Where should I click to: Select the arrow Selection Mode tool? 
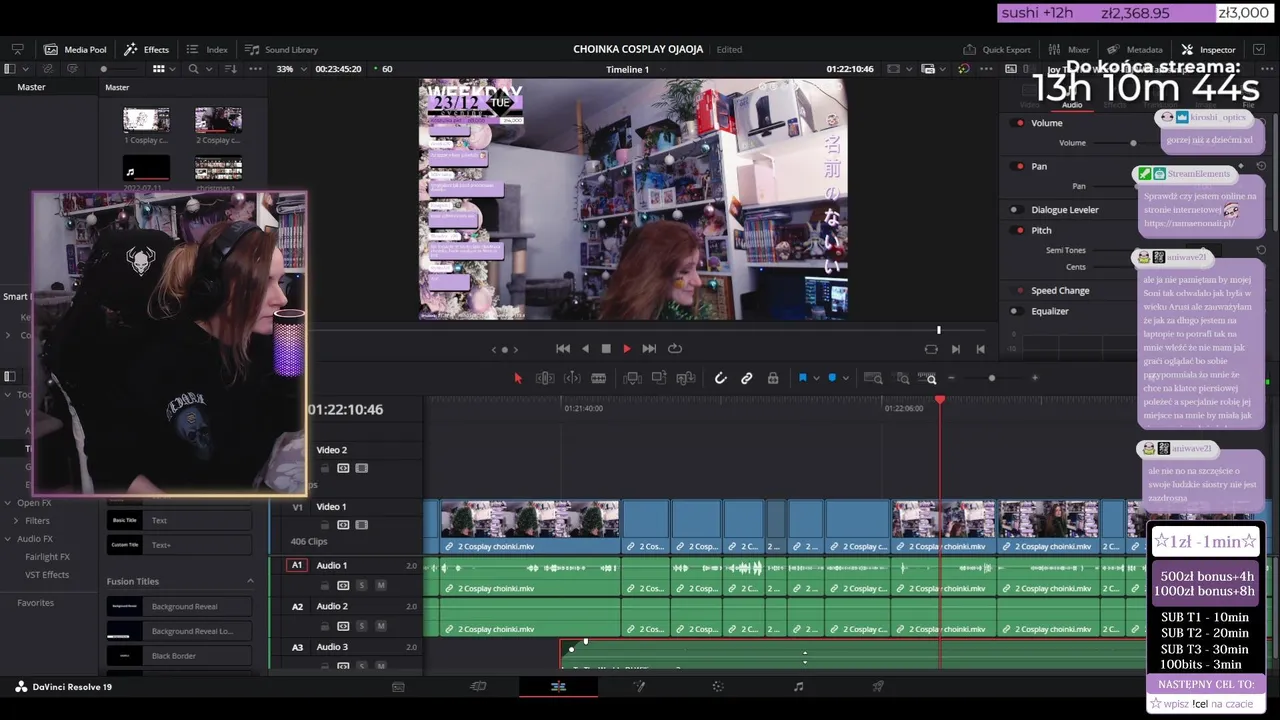tap(518, 378)
